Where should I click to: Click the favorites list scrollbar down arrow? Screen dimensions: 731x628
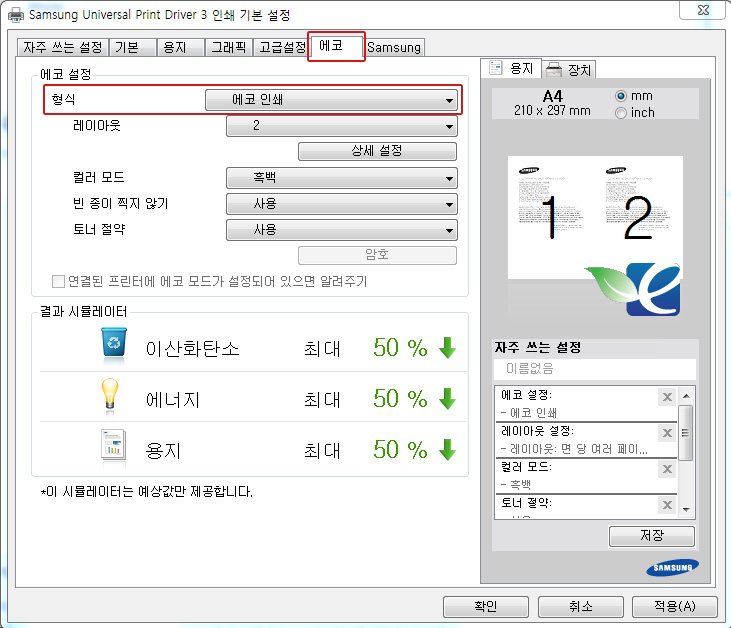pos(686,510)
